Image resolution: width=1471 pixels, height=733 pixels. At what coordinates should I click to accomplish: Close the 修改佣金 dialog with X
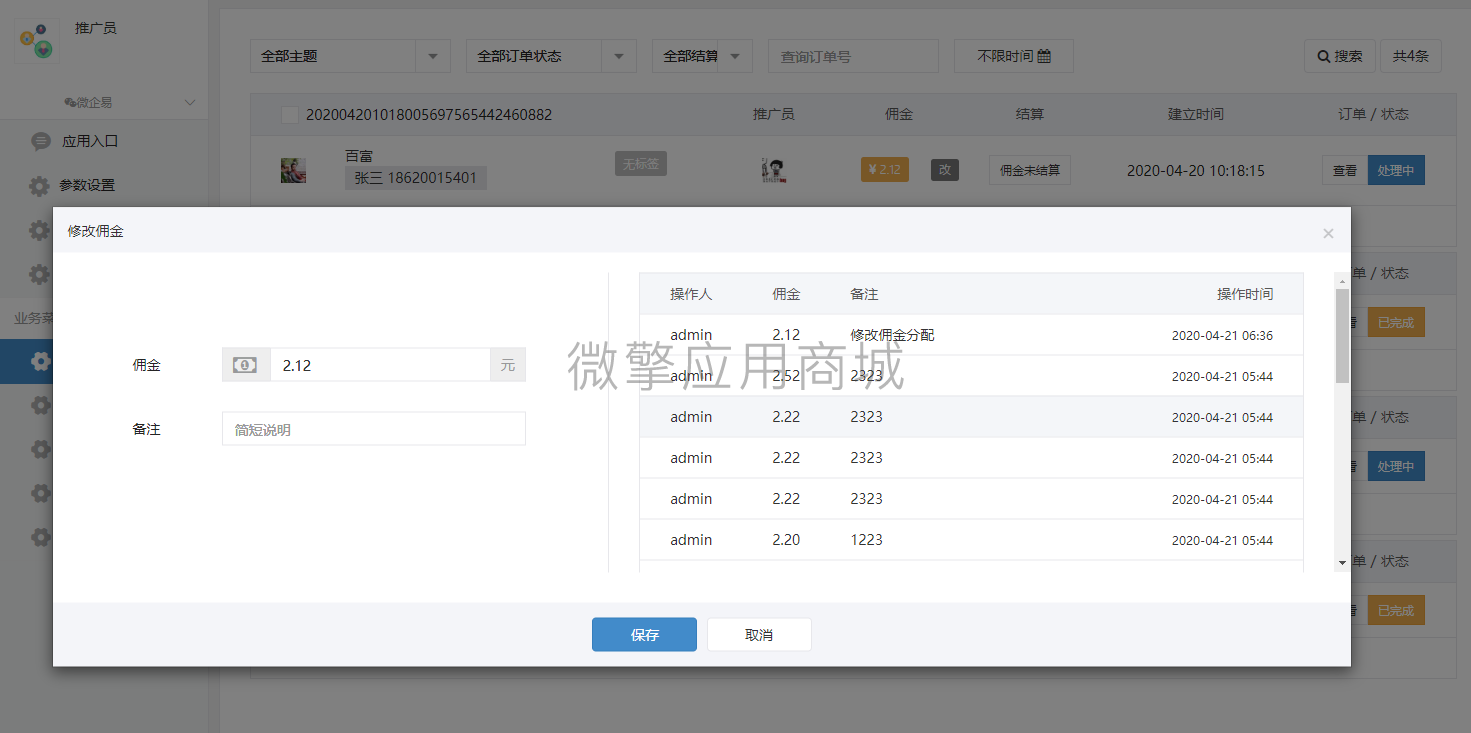click(1328, 233)
